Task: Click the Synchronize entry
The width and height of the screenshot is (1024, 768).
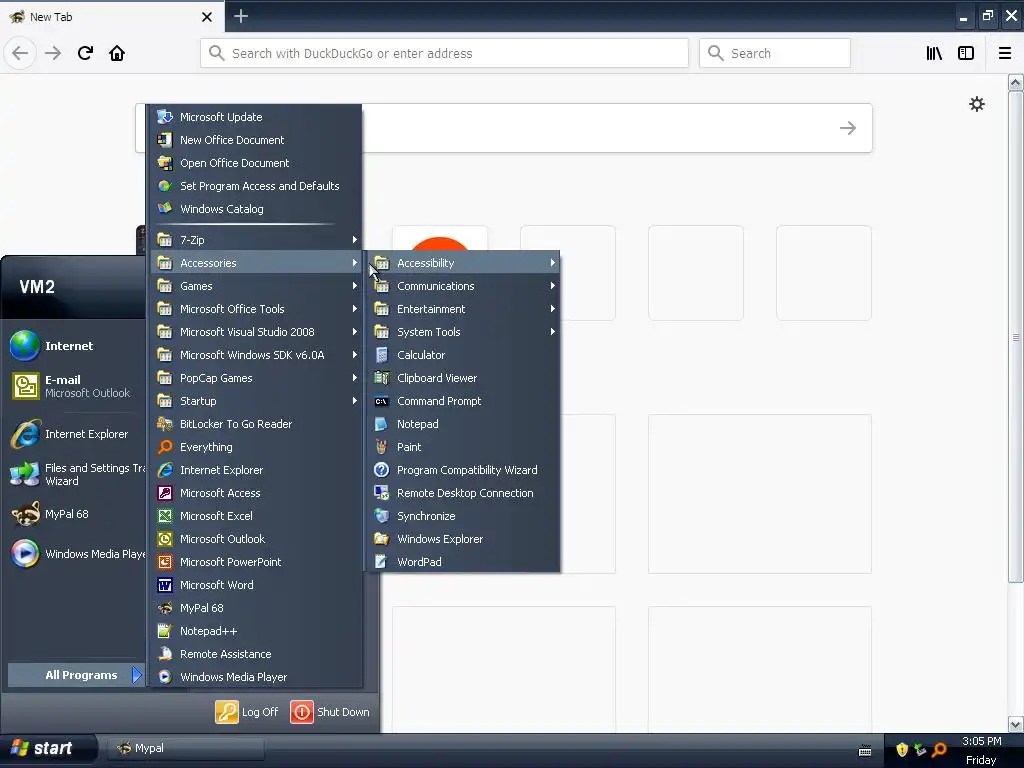Action: [464, 516]
